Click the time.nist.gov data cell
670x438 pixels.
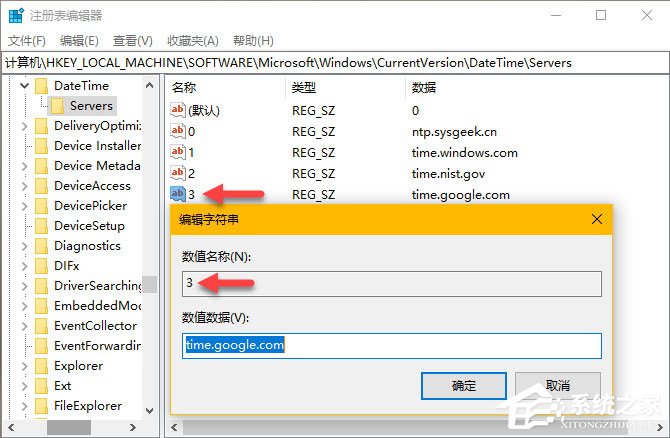448,174
